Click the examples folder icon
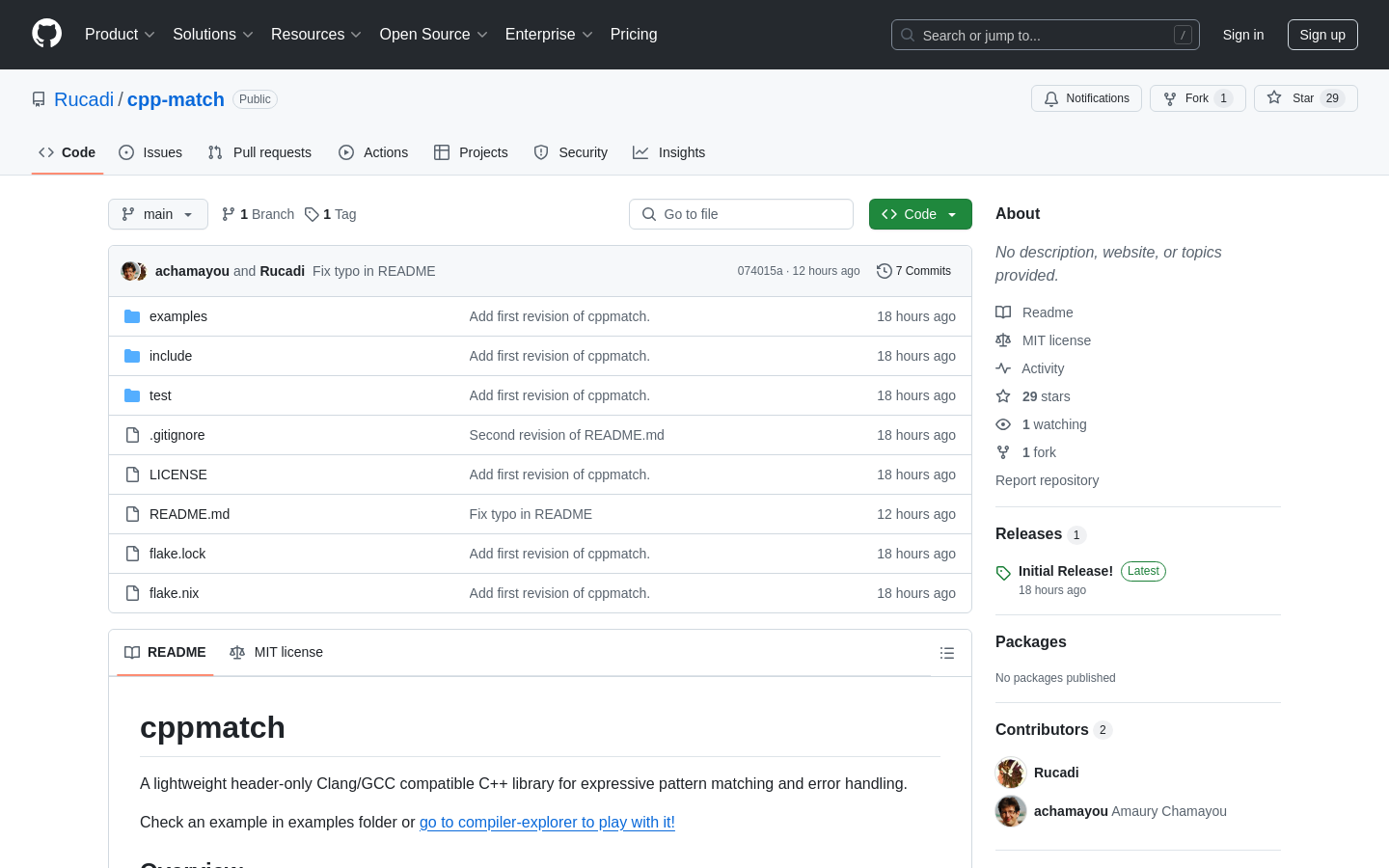Viewport: 1389px width, 868px height. pos(132,316)
